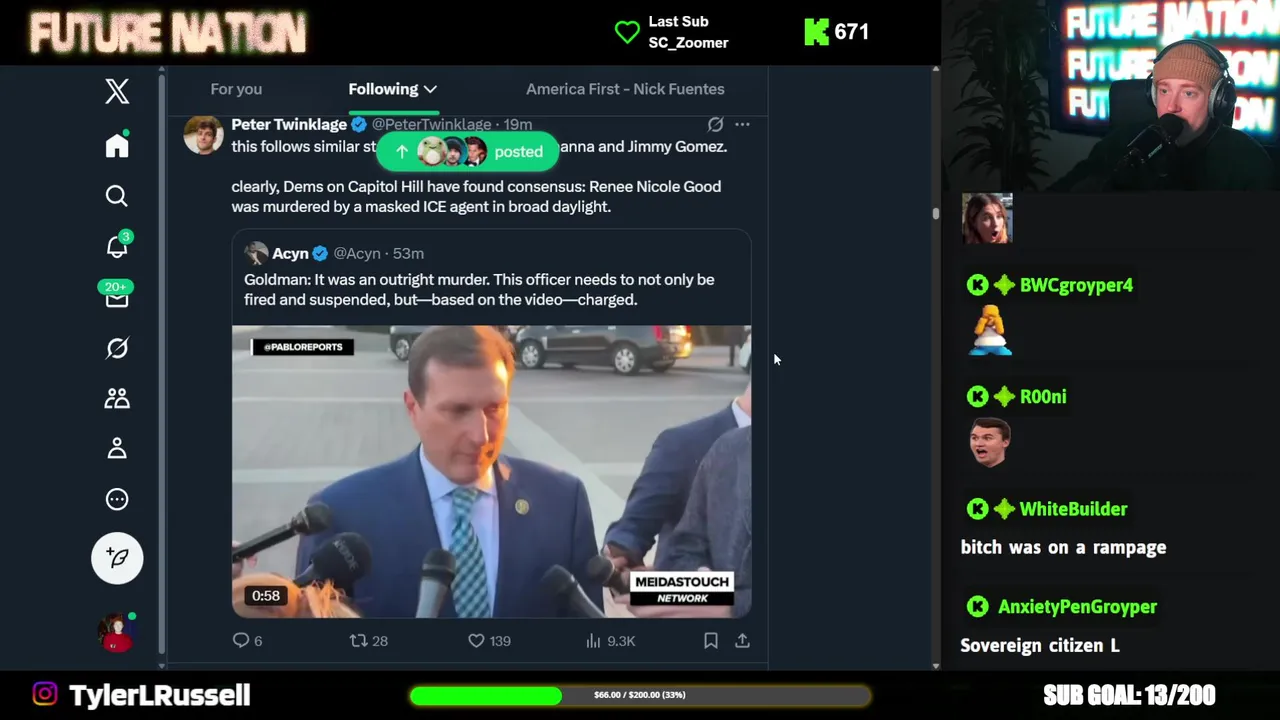Go to the Home feed icon

point(117,146)
